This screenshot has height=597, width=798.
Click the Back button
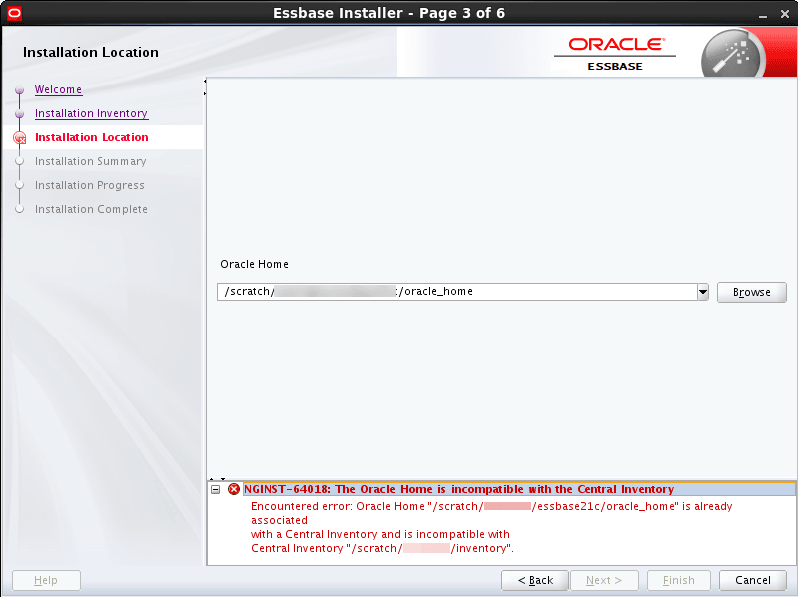pos(535,580)
